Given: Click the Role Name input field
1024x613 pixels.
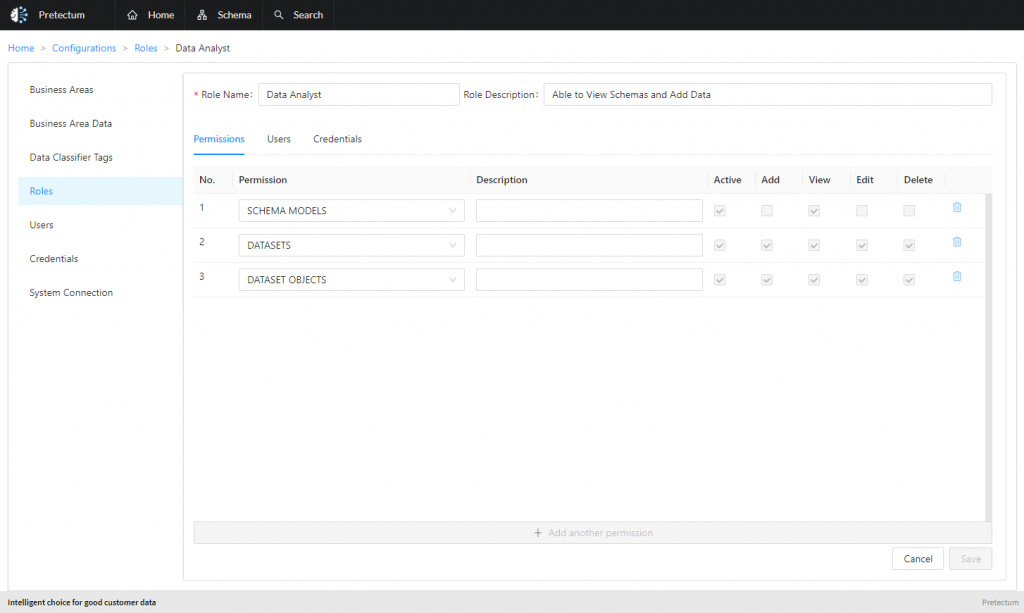Looking at the screenshot, I should click(x=359, y=95).
